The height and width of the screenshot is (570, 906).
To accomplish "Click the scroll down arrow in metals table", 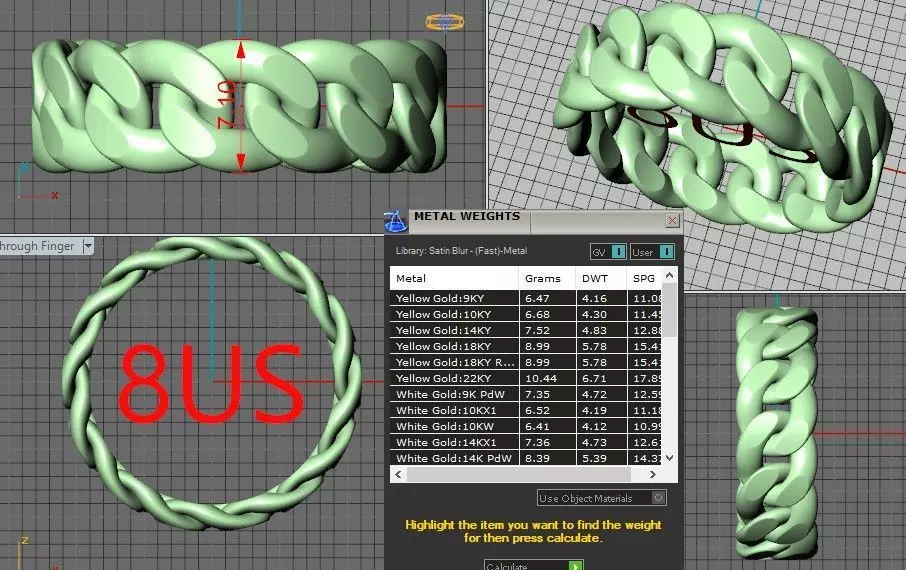I will [x=669, y=457].
